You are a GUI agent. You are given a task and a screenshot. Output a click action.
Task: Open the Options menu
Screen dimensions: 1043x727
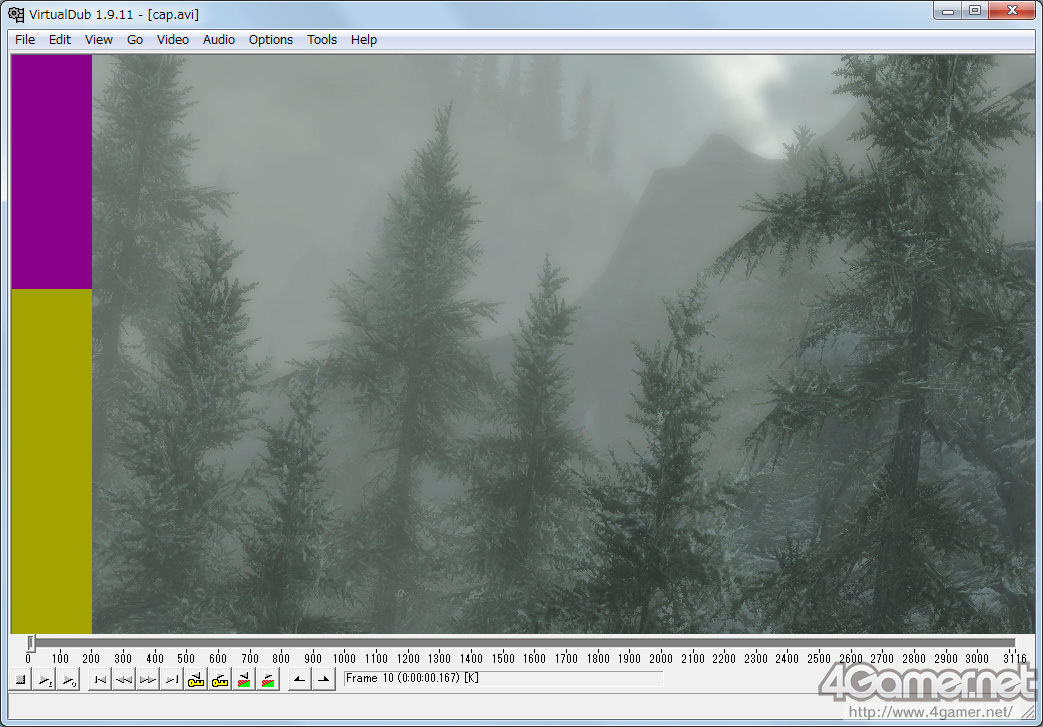[271, 40]
